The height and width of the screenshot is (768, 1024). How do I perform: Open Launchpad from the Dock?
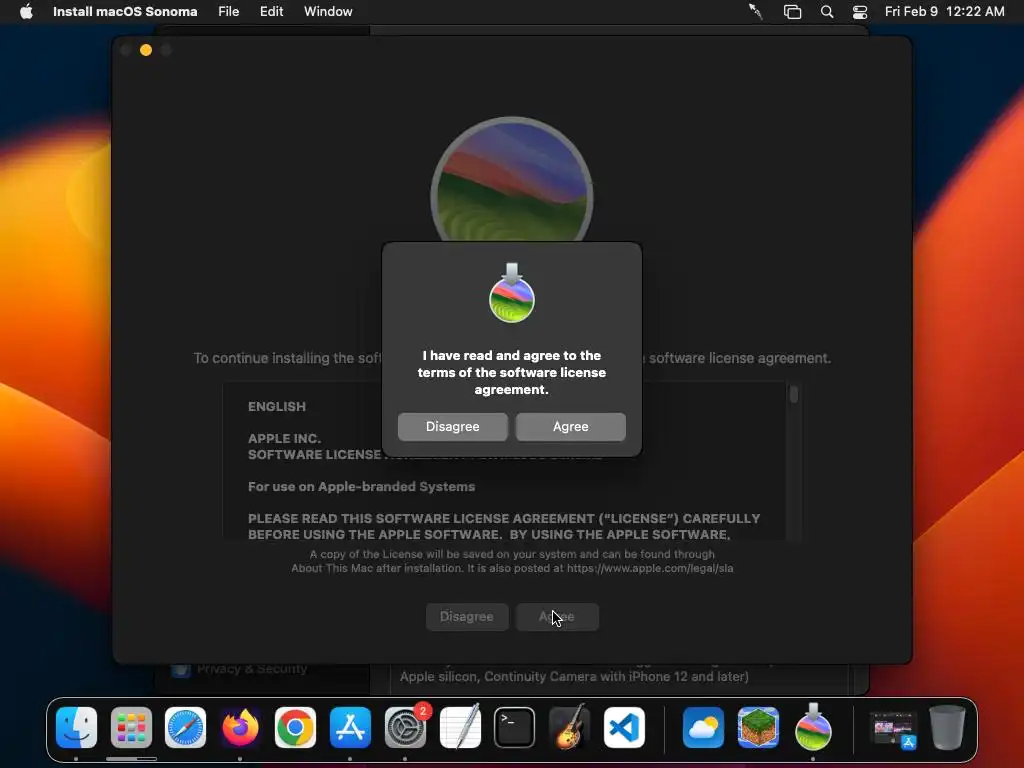point(131,727)
